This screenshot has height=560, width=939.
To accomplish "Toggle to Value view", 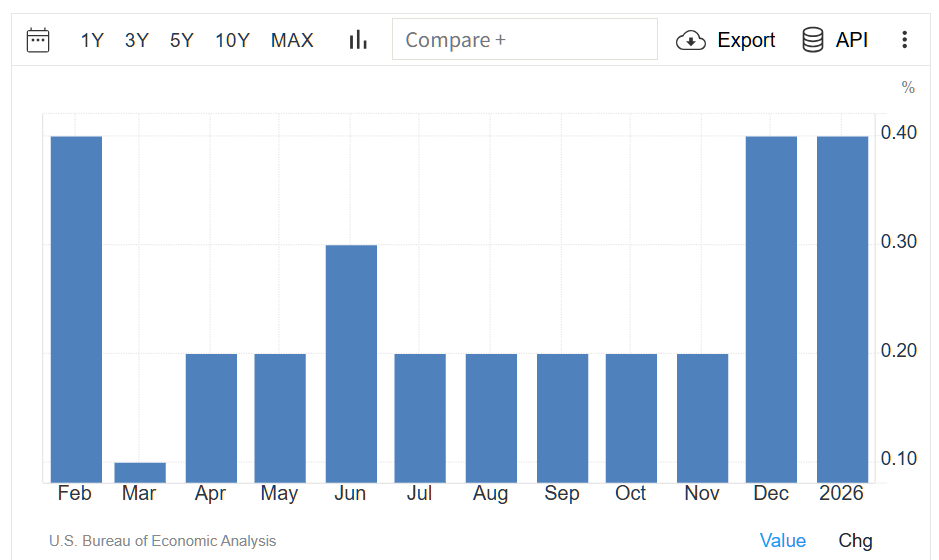I will point(782,540).
